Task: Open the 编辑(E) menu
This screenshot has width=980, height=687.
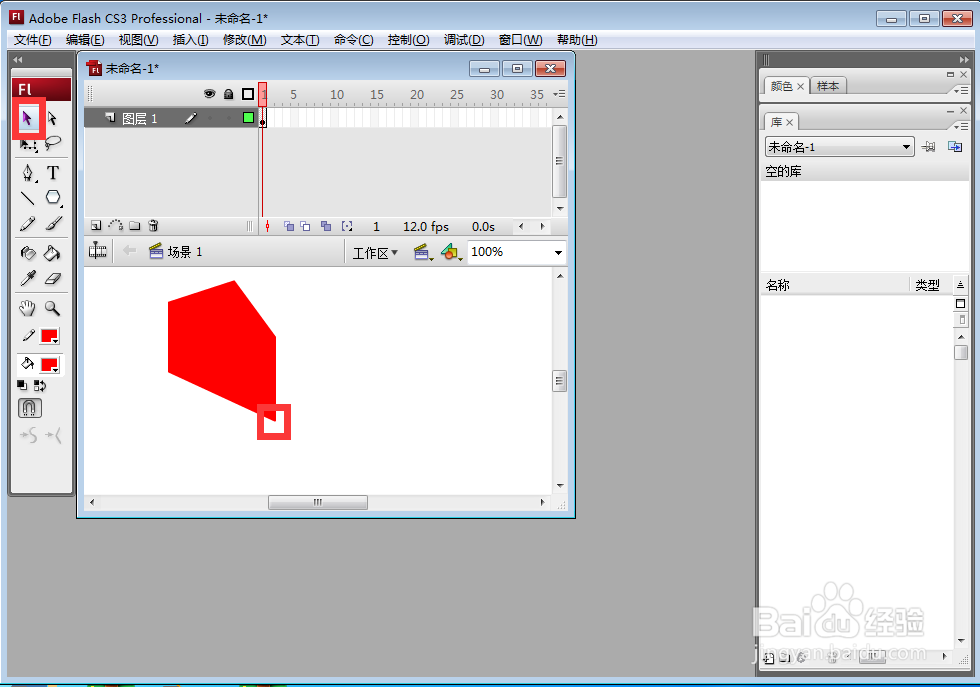Action: [x=85, y=40]
